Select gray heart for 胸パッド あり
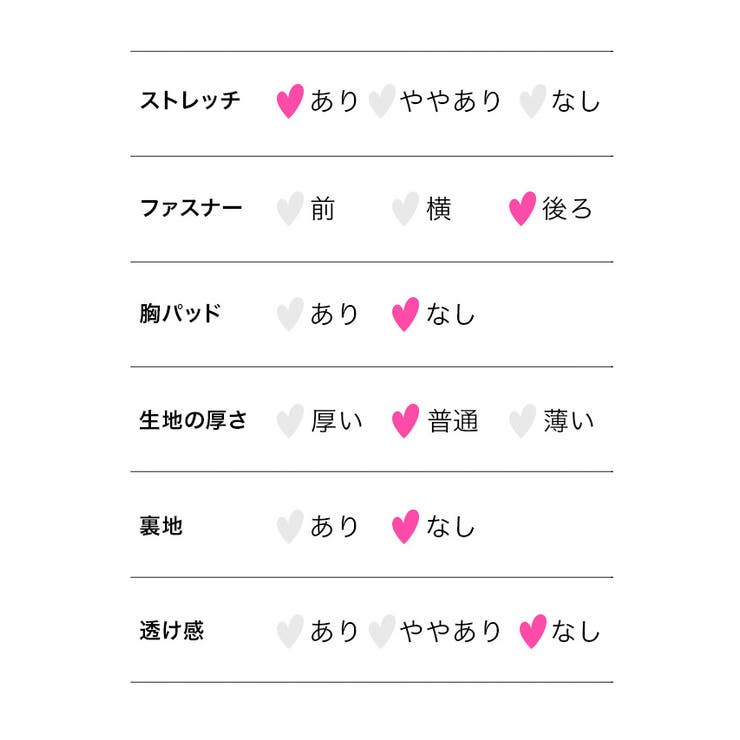This screenshot has height=740, width=740. [289, 314]
